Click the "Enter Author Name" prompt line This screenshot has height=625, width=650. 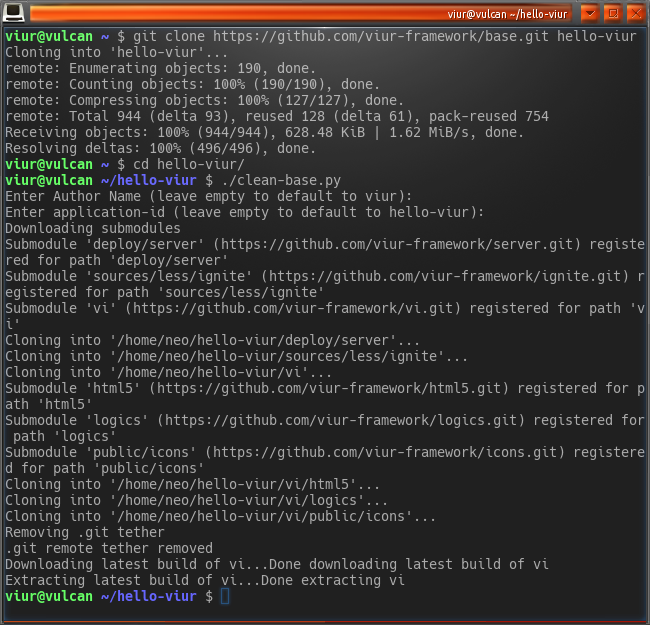[x=209, y=196]
